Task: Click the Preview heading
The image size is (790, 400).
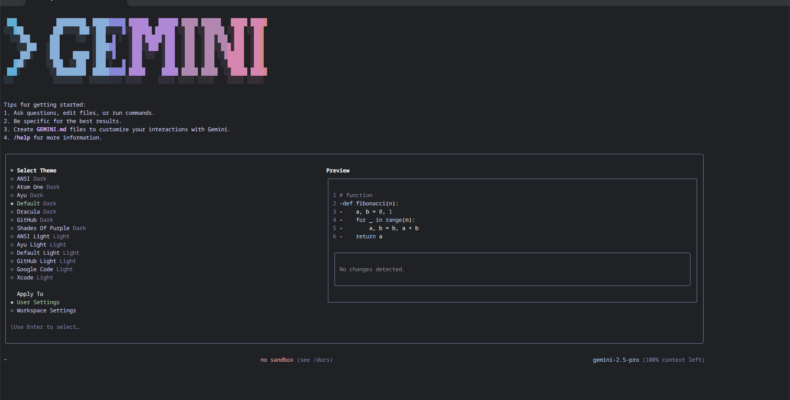Action: [338, 171]
